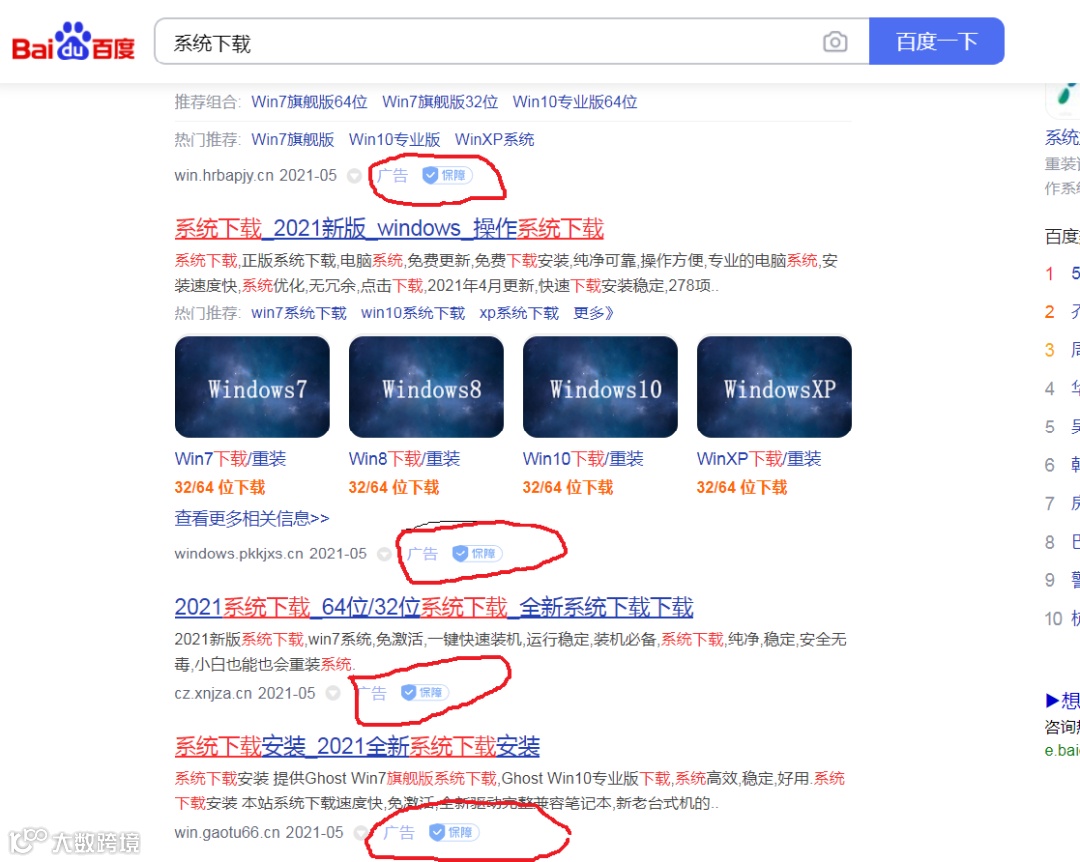Screen dimensions: 1080x862
Task: Open result 2021系统下载_64位/32位系统下载
Action: (434, 607)
